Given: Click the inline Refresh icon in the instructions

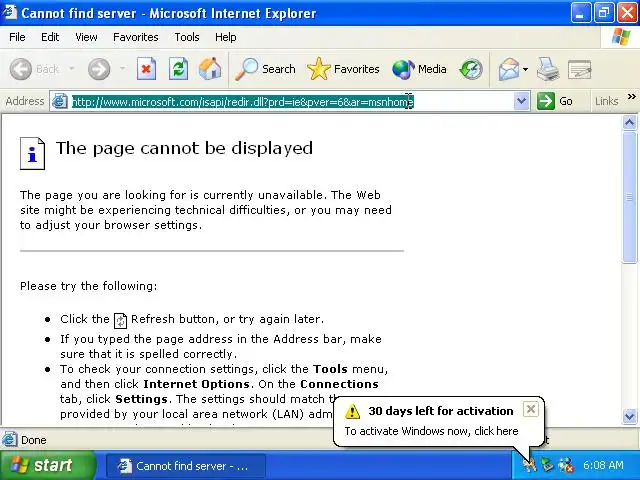Looking at the screenshot, I should (x=120, y=320).
